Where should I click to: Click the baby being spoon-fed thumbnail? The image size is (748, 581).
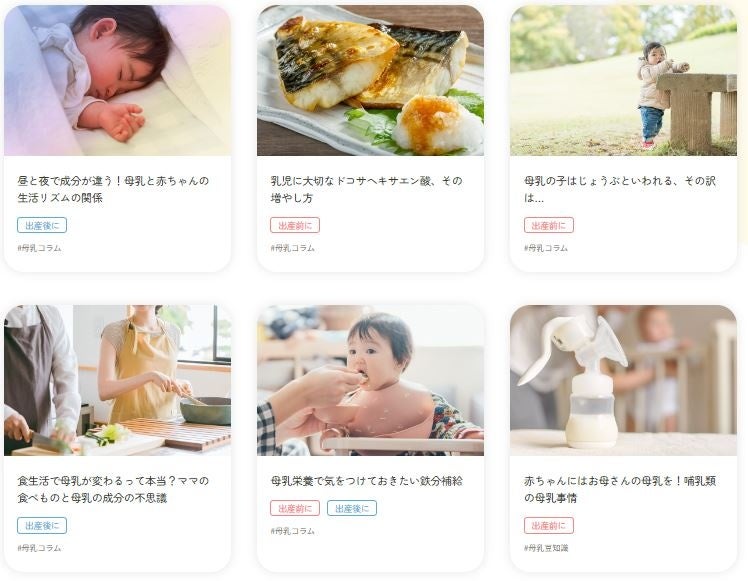pyautogui.click(x=370, y=380)
